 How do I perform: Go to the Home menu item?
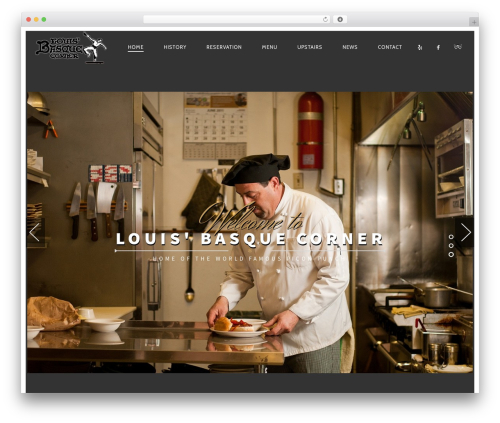click(x=135, y=47)
